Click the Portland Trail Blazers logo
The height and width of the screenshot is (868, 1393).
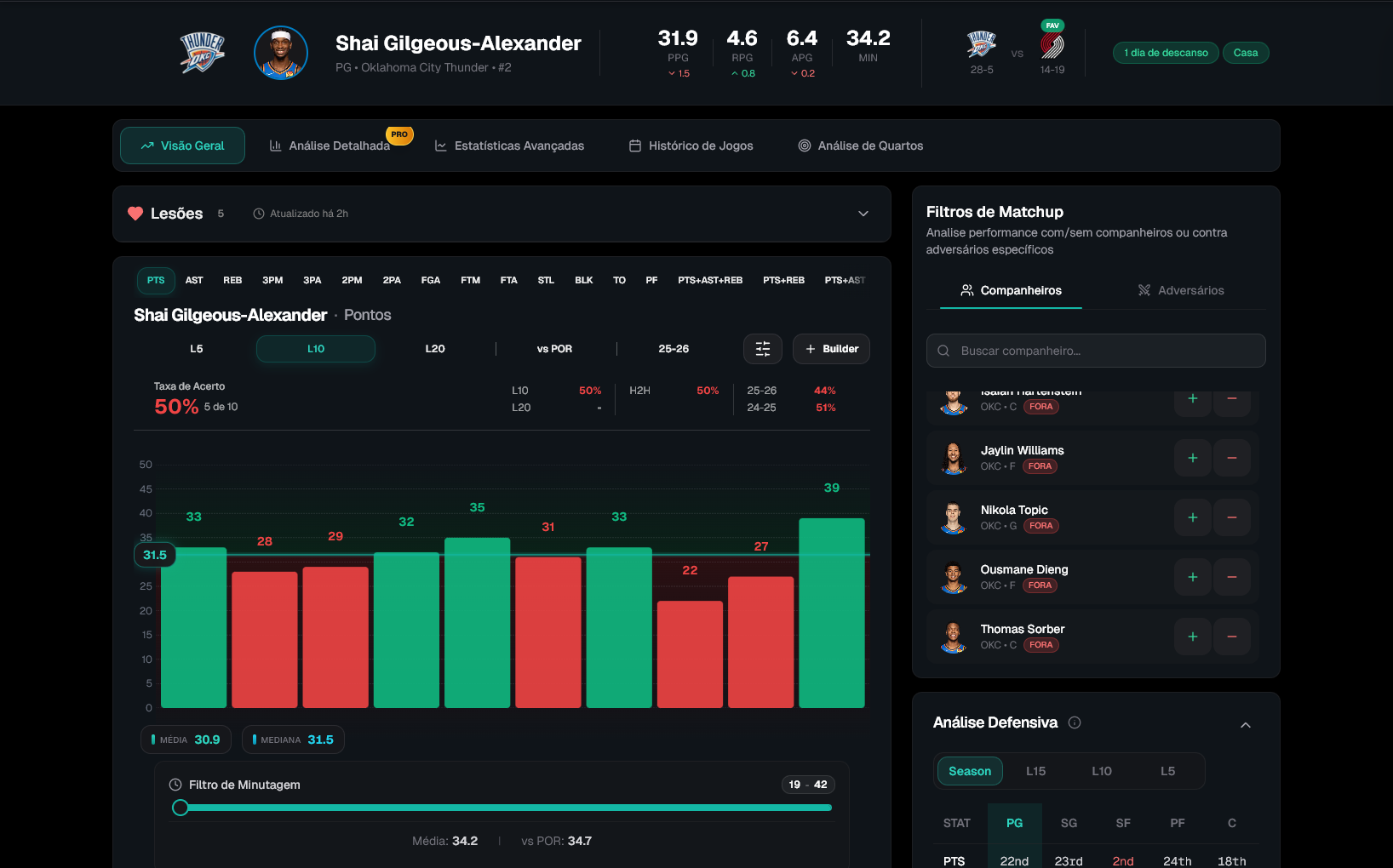(1052, 46)
